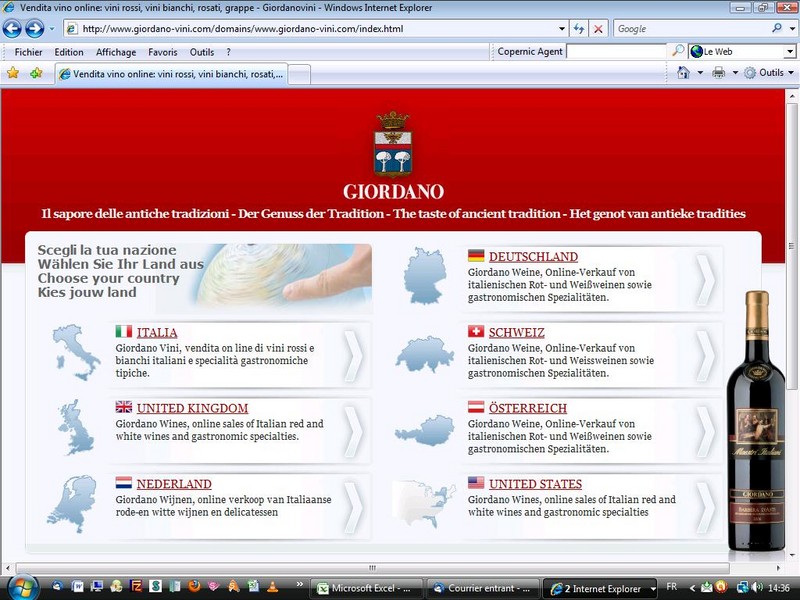Switch to Microsoft Excel taskbar button
Screen dimensions: 800x600
(367, 588)
